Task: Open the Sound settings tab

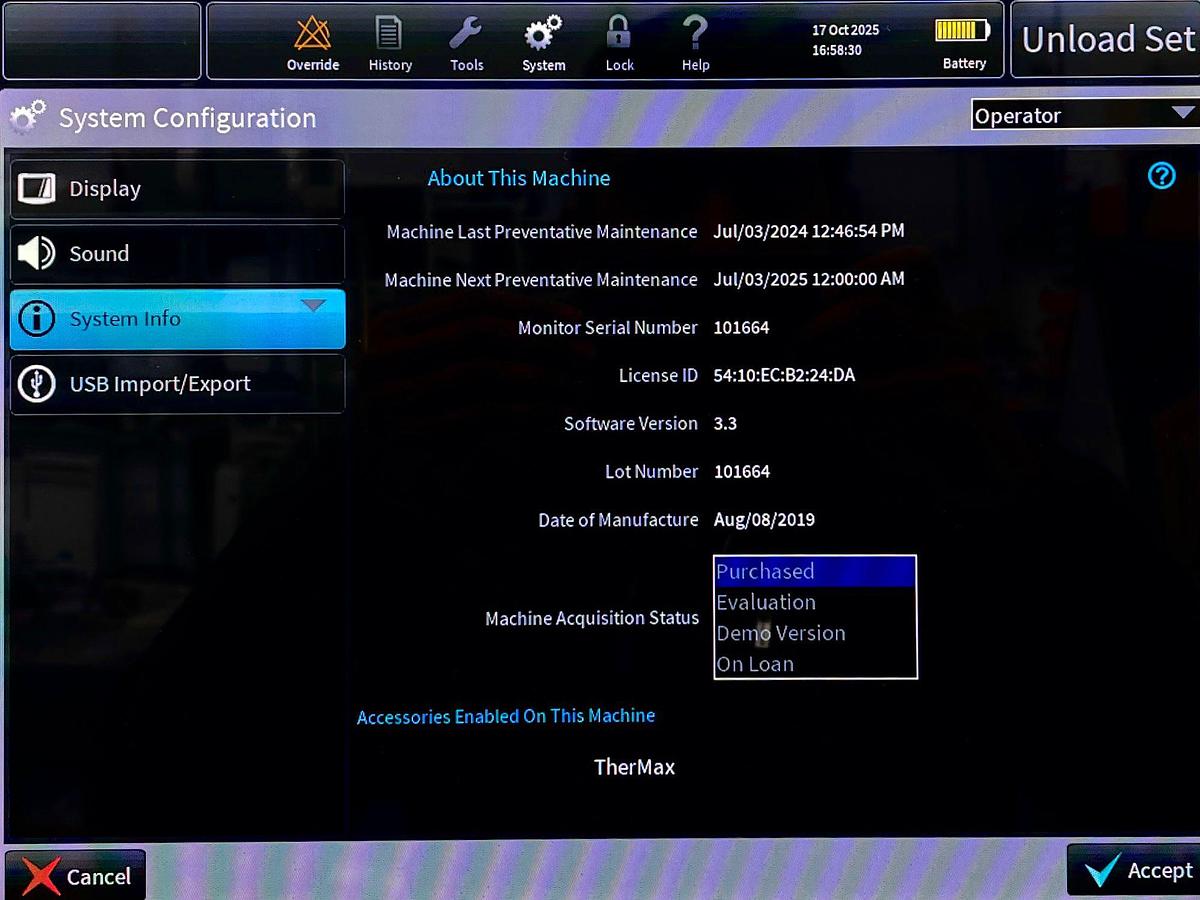Action: (x=177, y=254)
